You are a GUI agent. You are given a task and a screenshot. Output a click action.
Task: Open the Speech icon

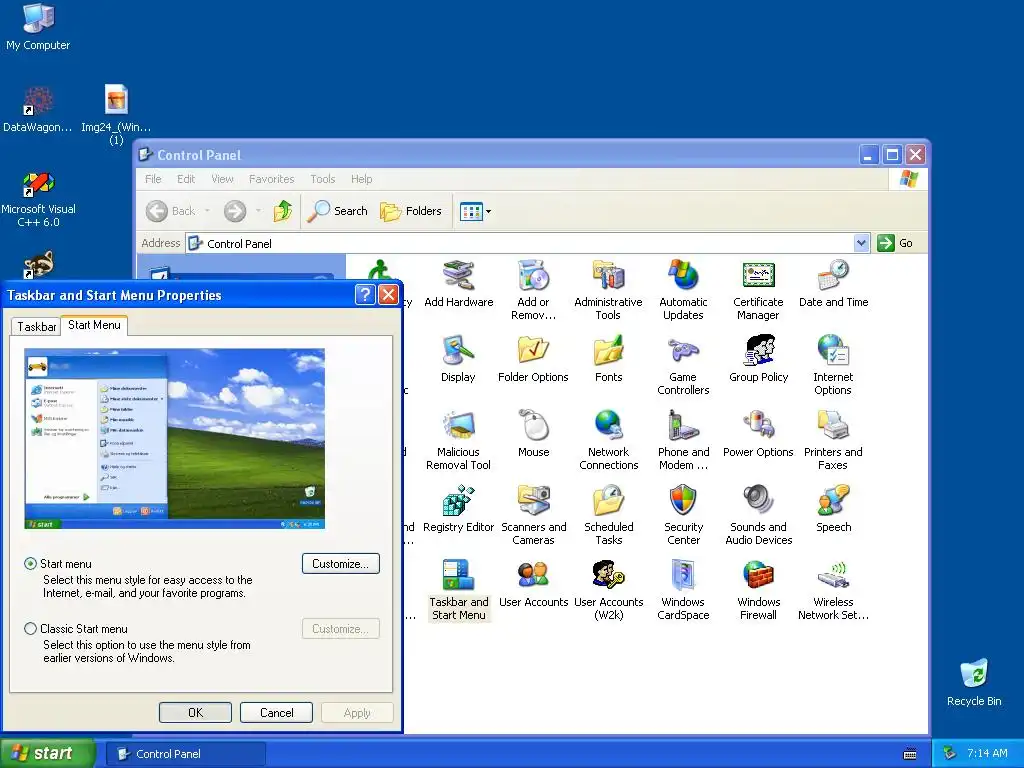(833, 509)
